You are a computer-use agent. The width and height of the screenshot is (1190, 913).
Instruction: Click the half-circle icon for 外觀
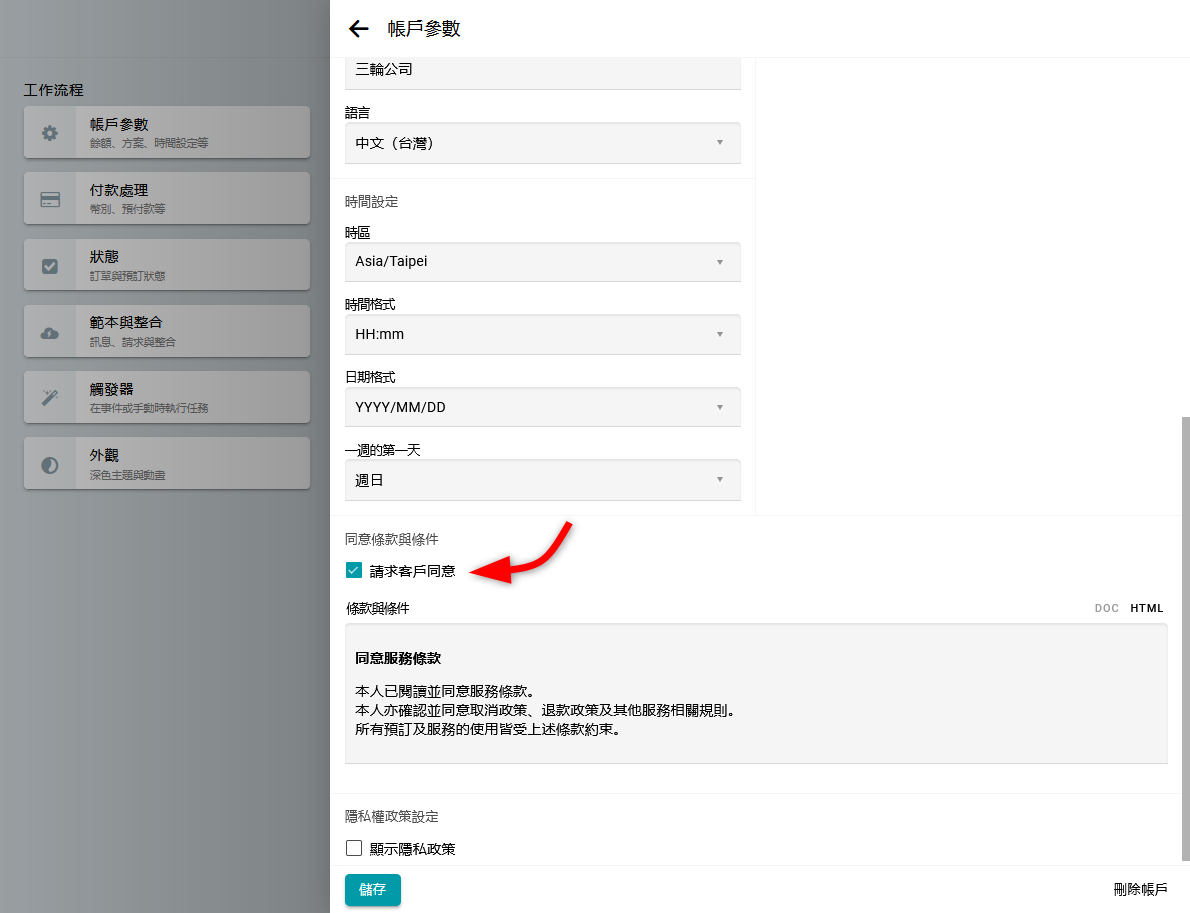pos(50,465)
